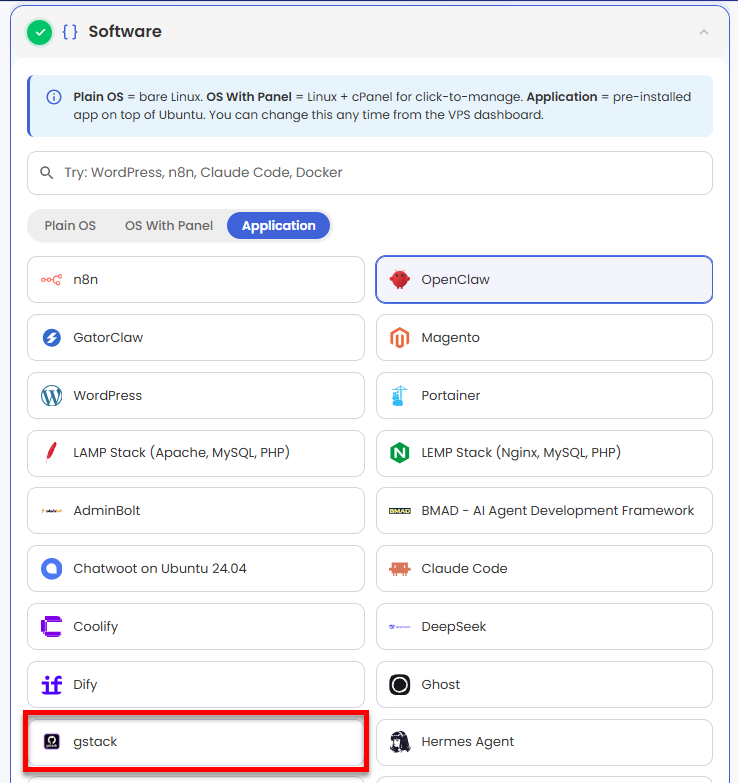Click the Portainer crane icon
Screen dimensions: 738x783
(x=399, y=395)
